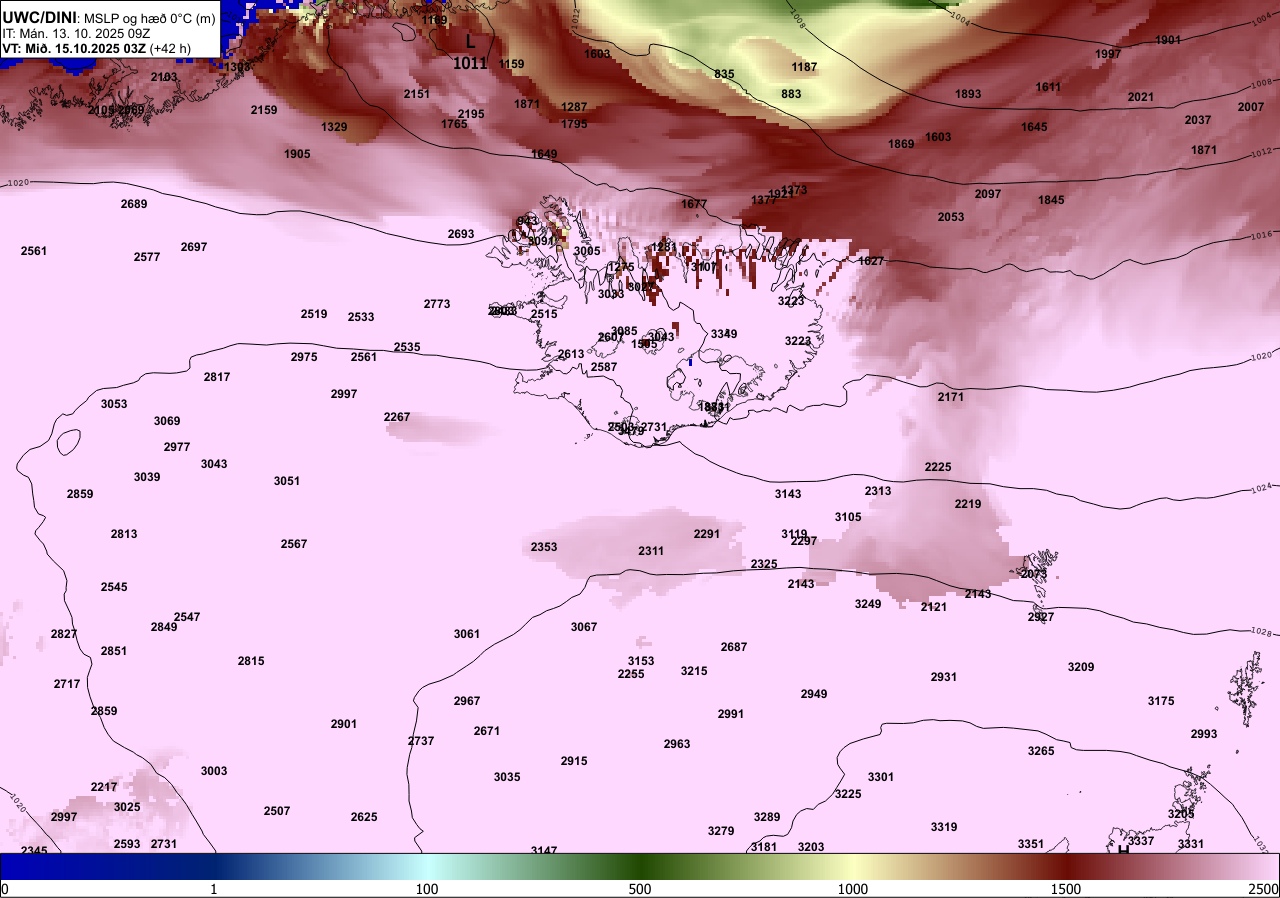Click the map value 1997
The height and width of the screenshot is (898, 1280).
point(1108,54)
